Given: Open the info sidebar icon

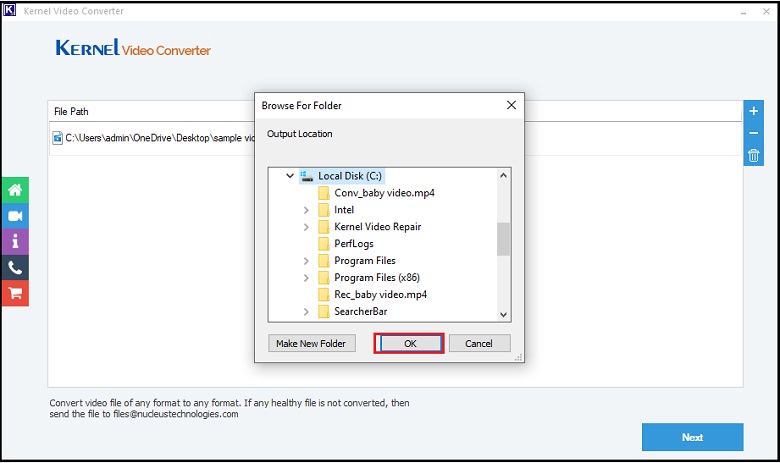Looking at the screenshot, I should click(15, 242).
